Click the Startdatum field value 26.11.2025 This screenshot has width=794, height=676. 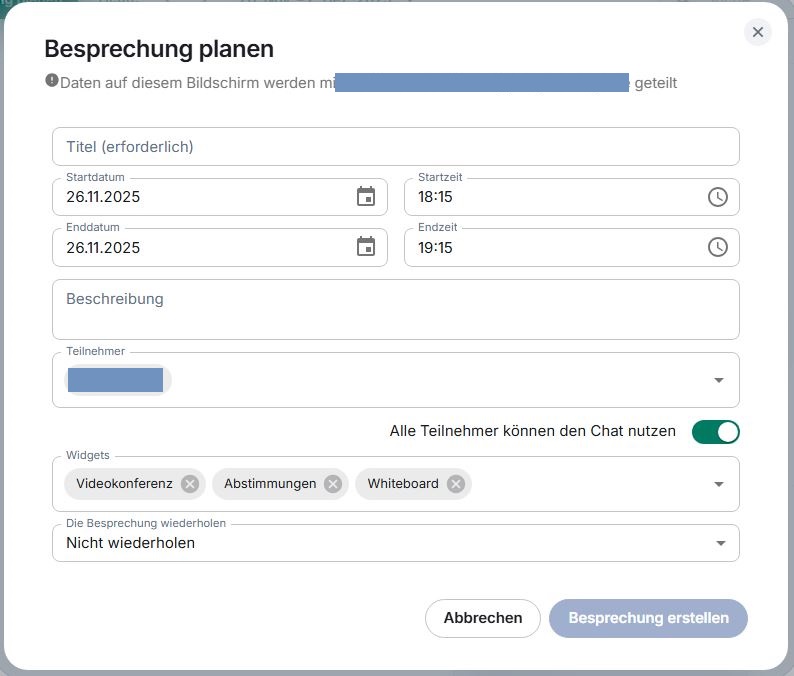pyautogui.click(x=103, y=197)
